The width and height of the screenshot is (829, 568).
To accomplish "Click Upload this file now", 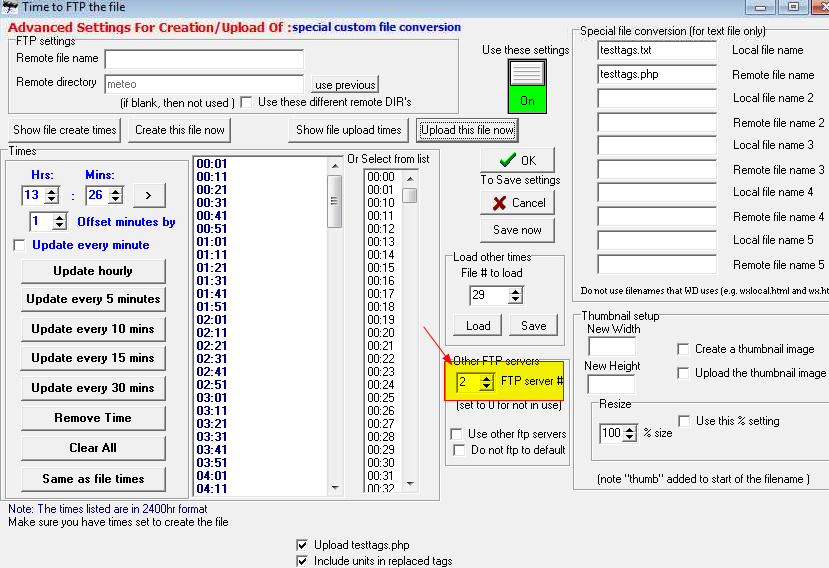I will [x=467, y=130].
